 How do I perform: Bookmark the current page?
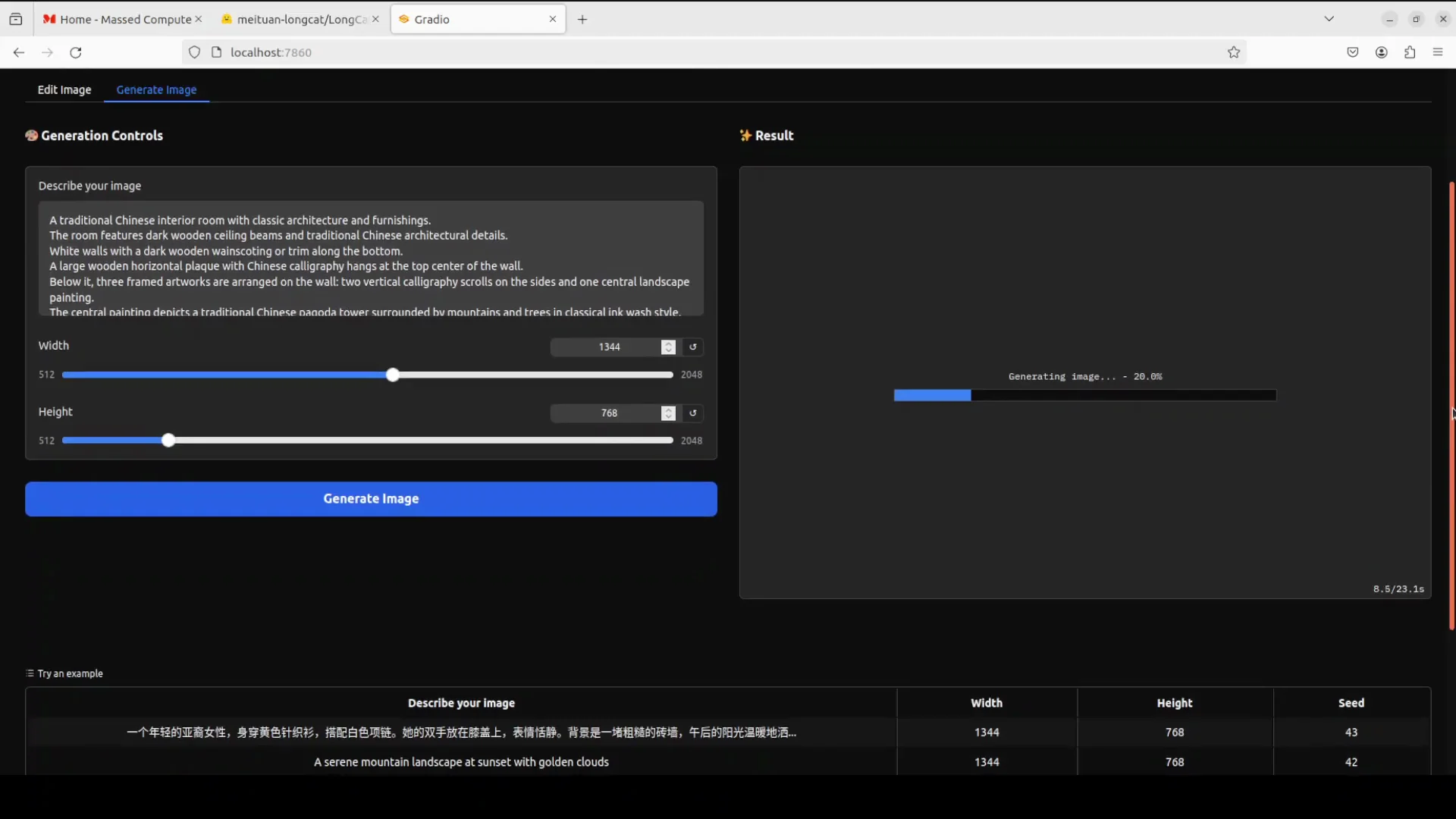pyautogui.click(x=1234, y=52)
